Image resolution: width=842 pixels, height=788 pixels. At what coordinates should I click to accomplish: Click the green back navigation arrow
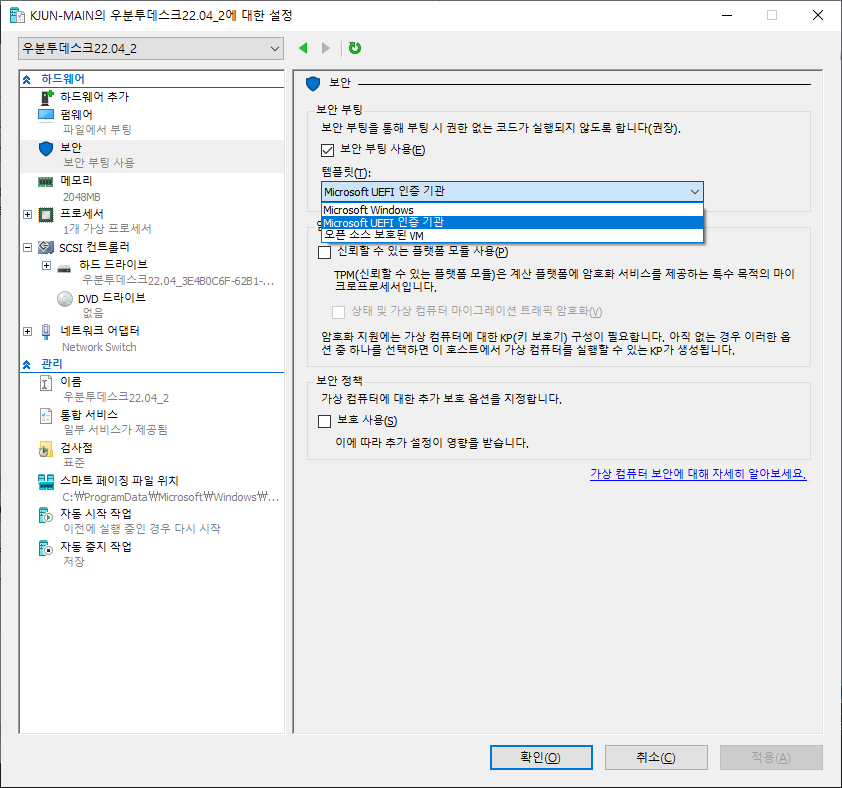tap(303, 48)
